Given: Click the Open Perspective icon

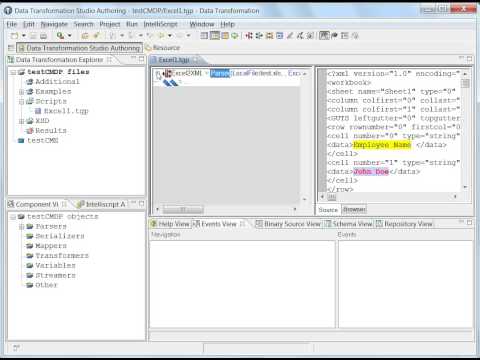Looking at the screenshot, I should coord(11,48).
